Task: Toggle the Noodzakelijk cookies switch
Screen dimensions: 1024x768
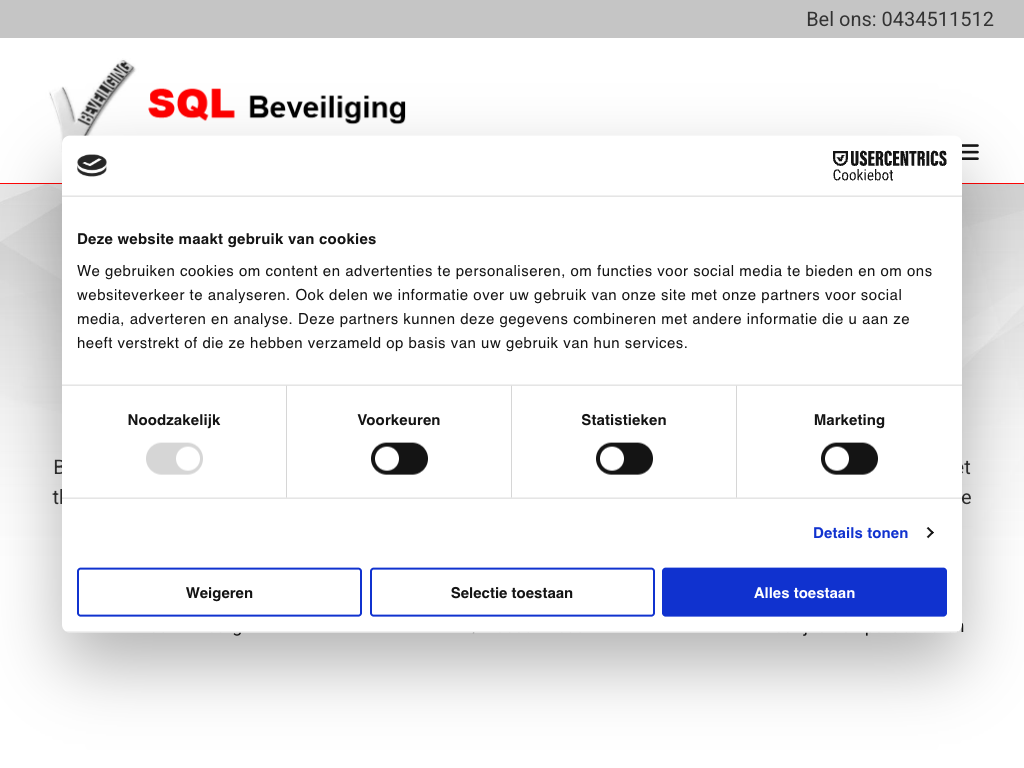Action: click(x=174, y=459)
